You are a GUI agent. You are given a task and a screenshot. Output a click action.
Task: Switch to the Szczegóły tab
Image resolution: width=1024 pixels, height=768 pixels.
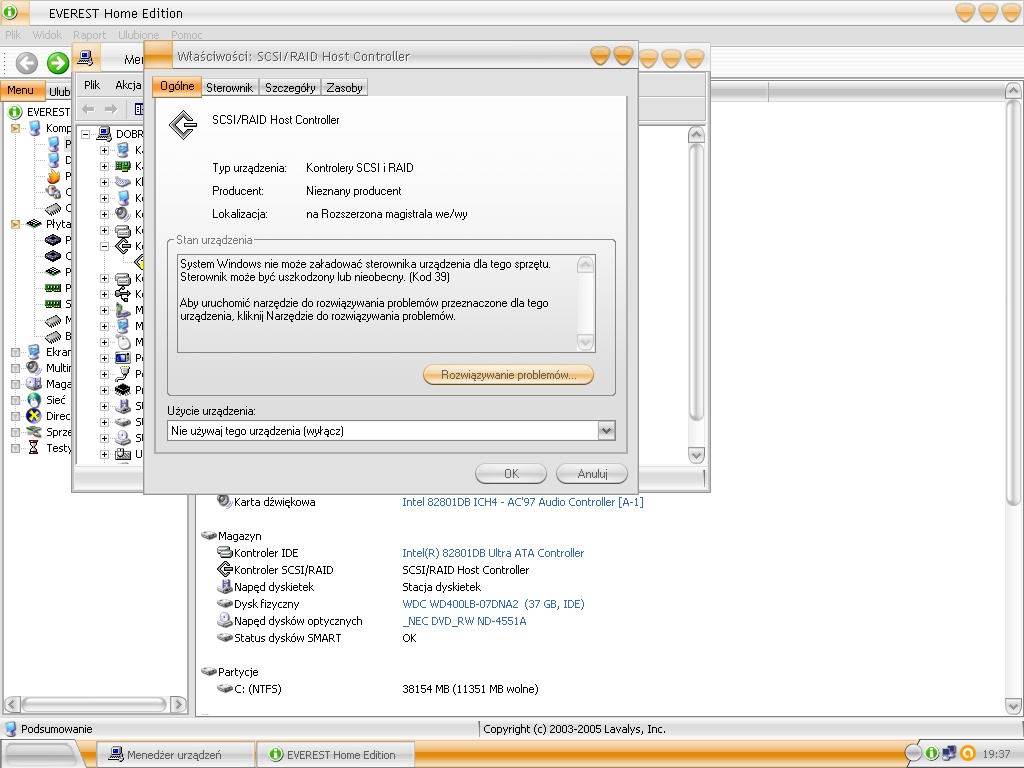coord(290,88)
